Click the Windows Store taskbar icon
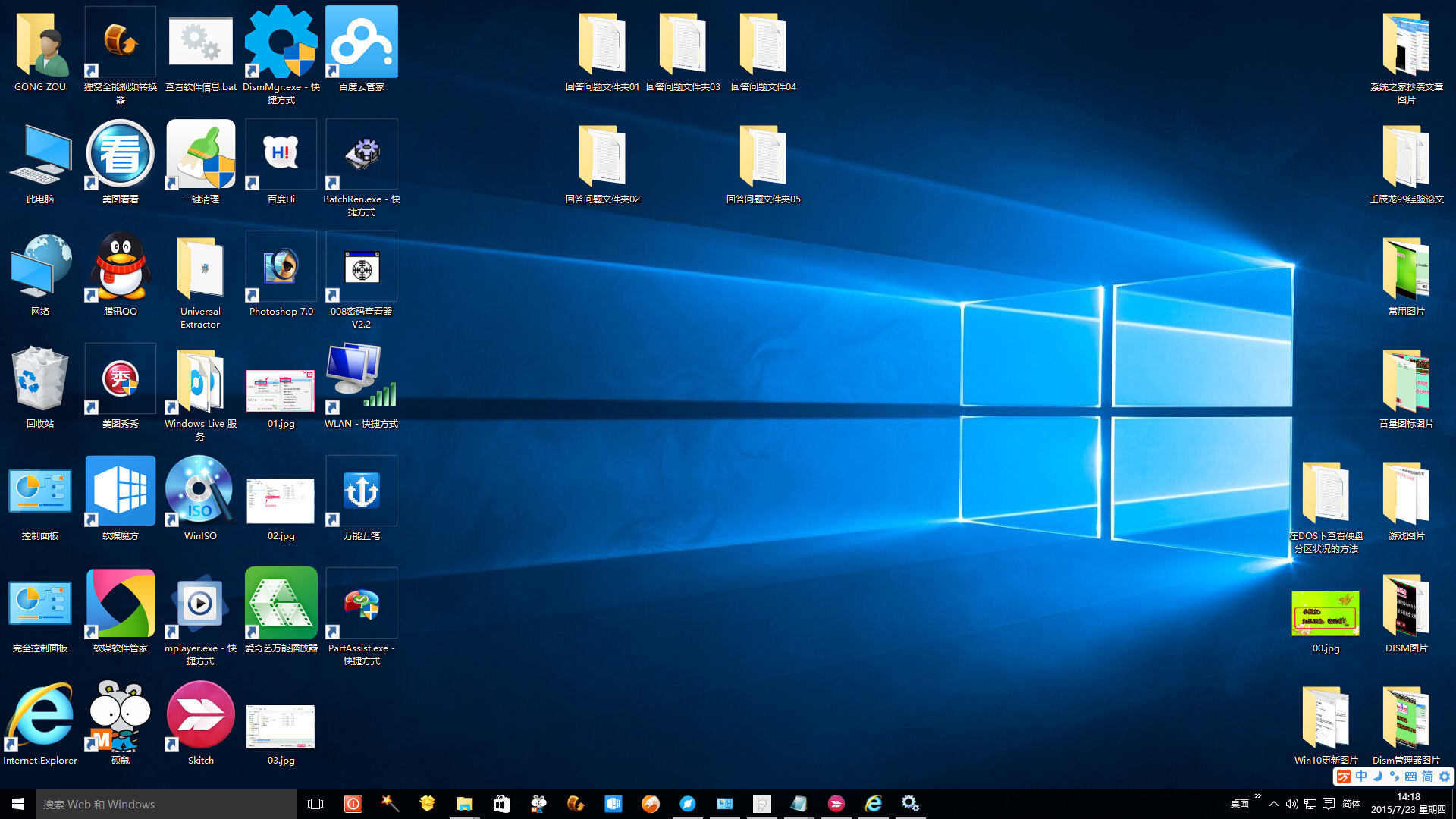 501,804
